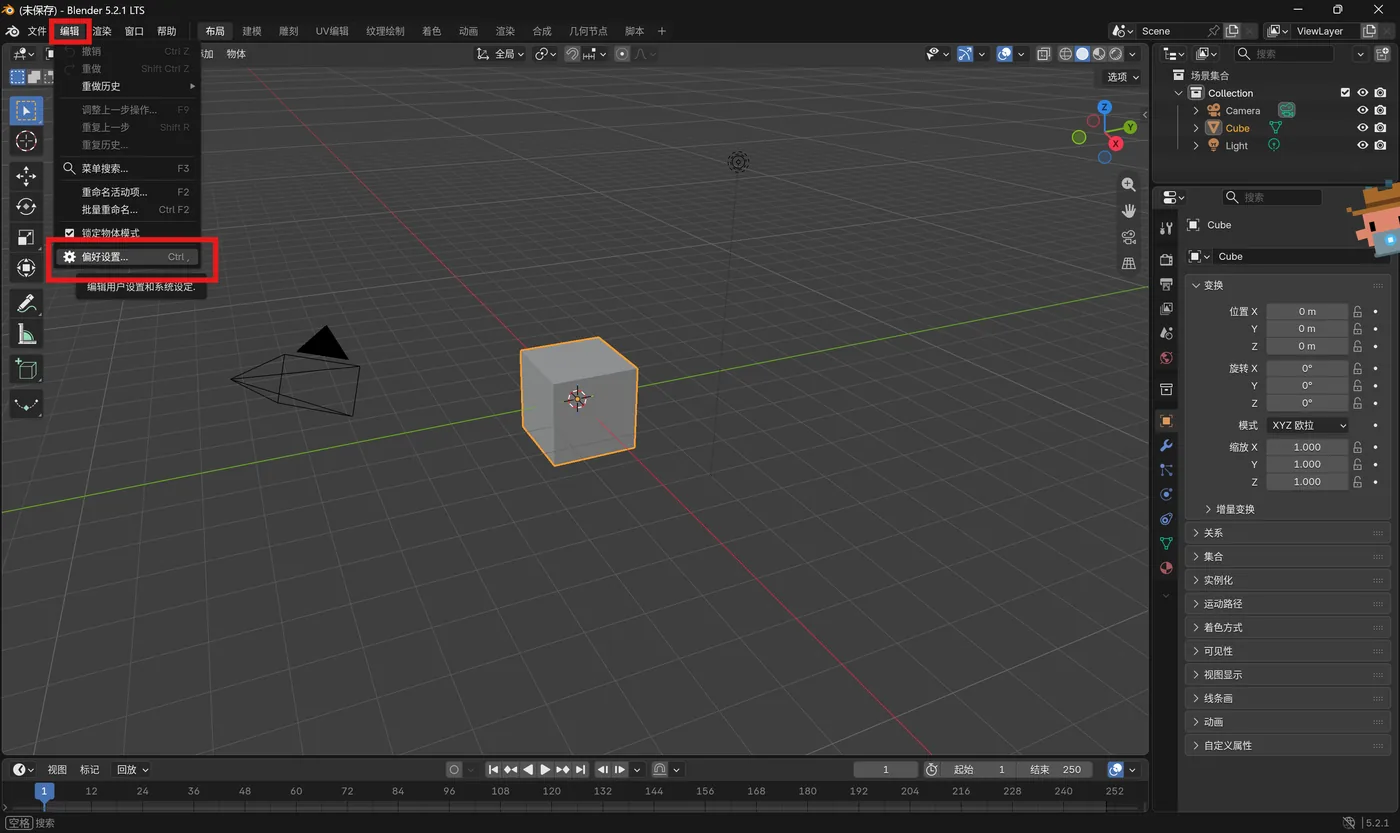
Task: Open the Modifiers properties tab (blue wrench)
Action: pos(1166,445)
